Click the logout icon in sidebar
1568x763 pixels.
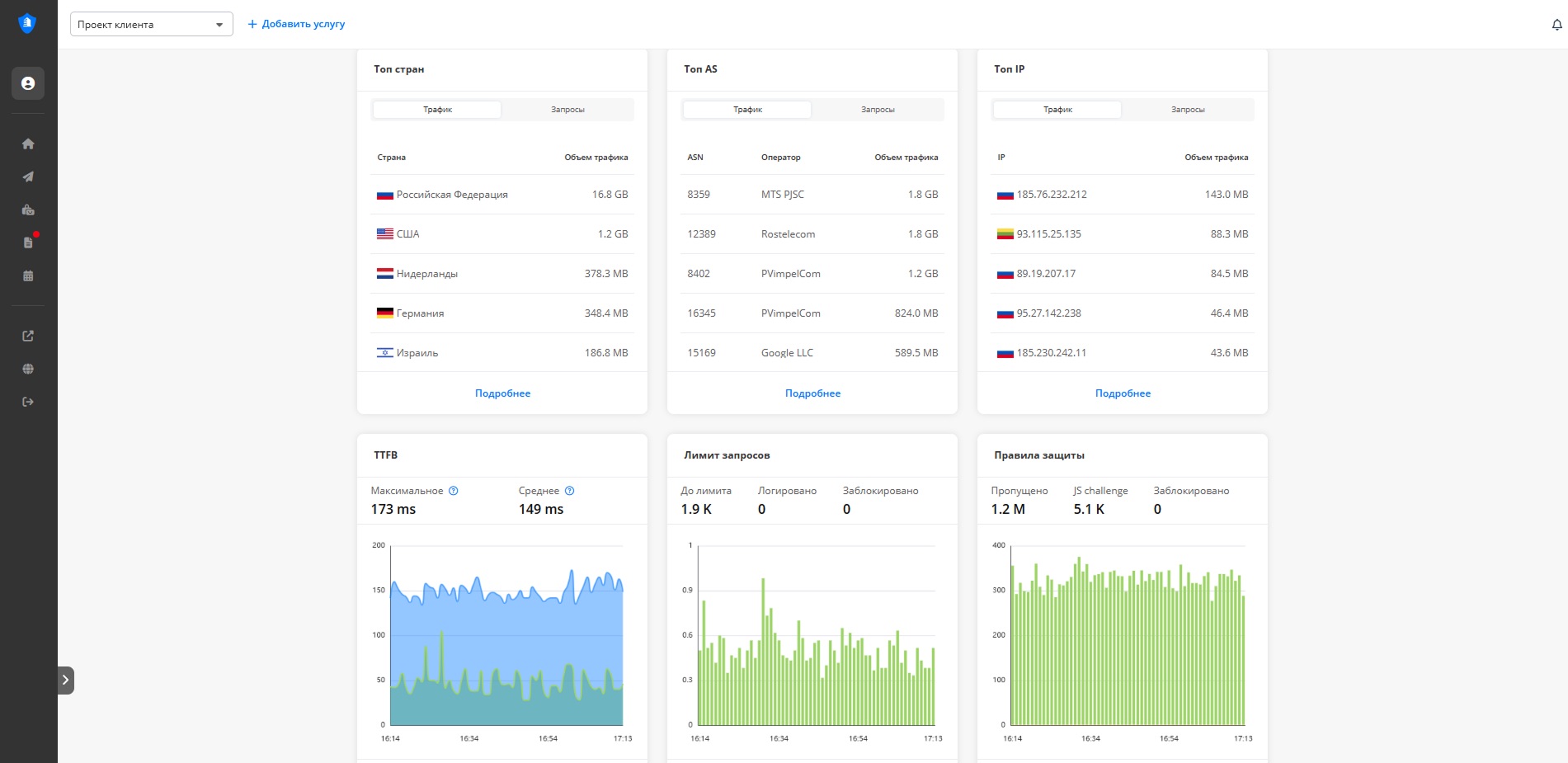pyautogui.click(x=28, y=402)
